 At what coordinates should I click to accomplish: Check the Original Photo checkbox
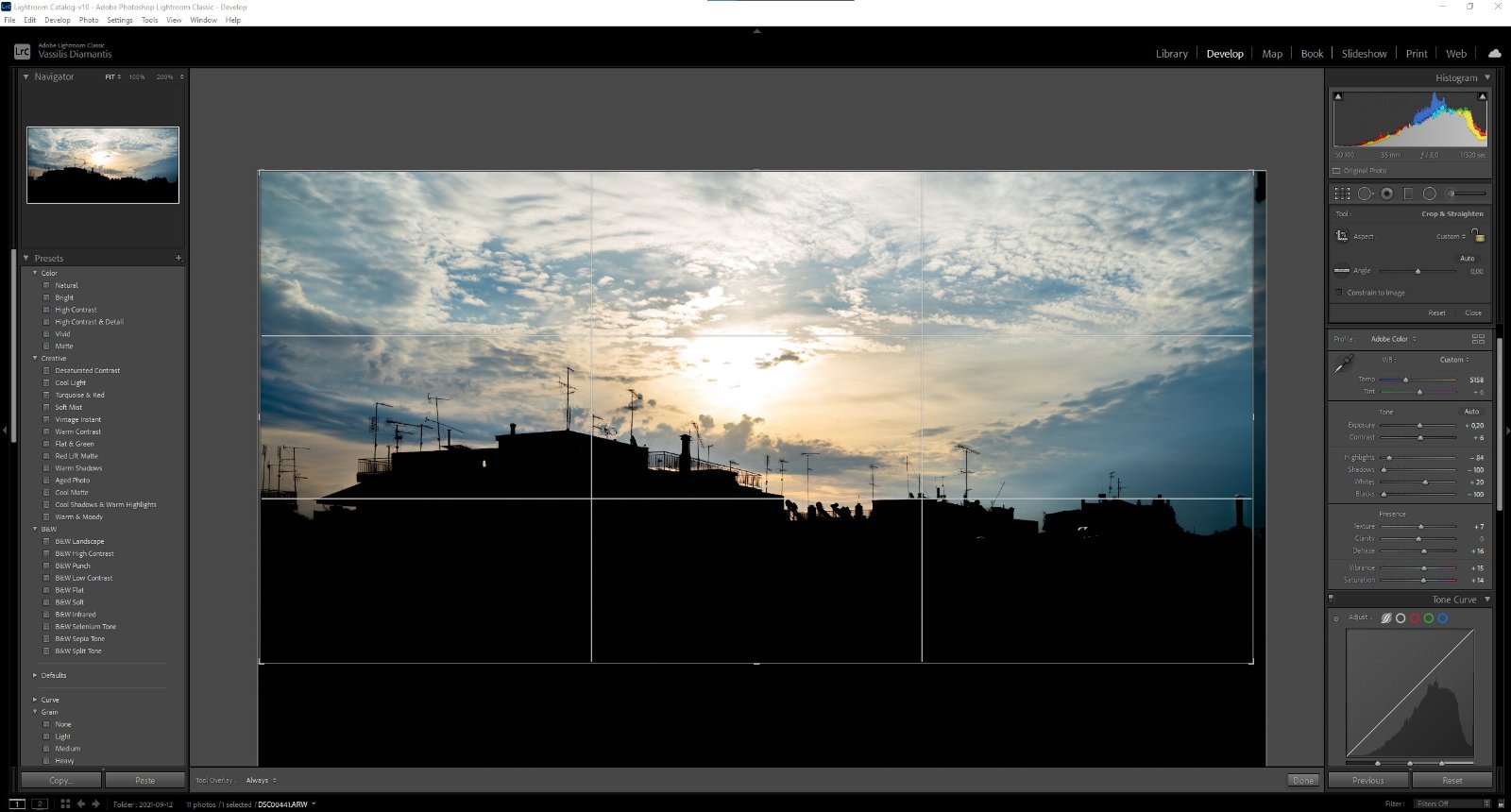[x=1336, y=171]
